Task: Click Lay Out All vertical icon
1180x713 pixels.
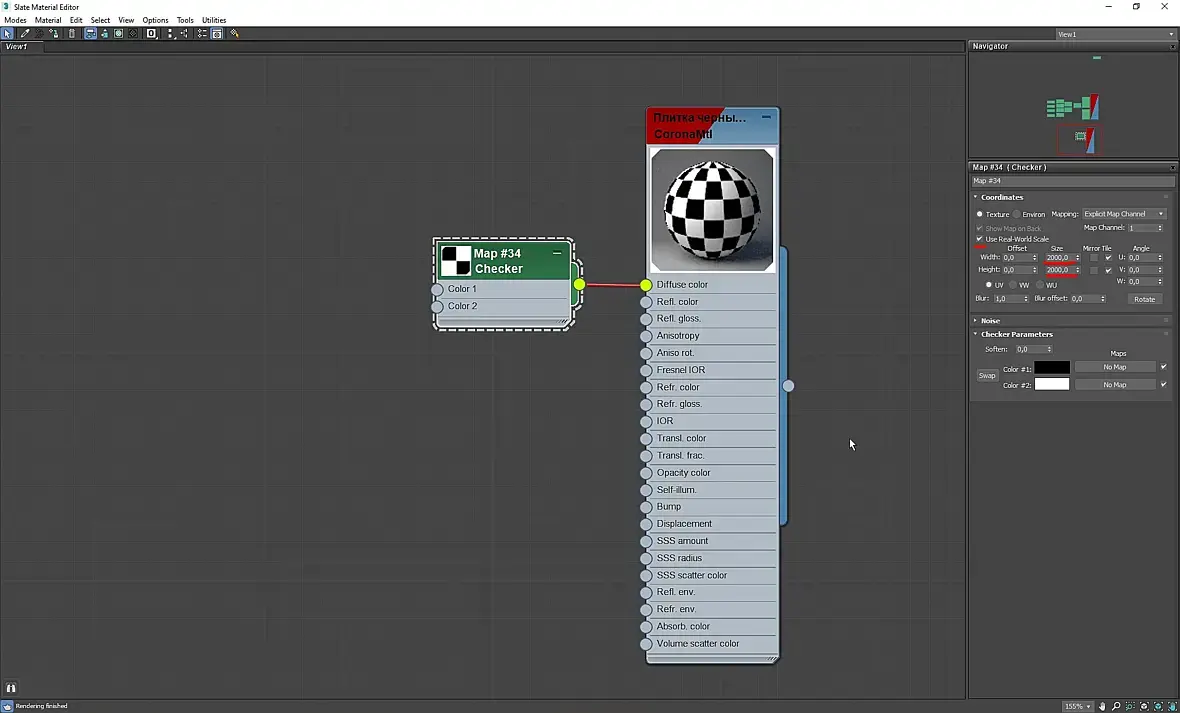Action: (x=170, y=33)
